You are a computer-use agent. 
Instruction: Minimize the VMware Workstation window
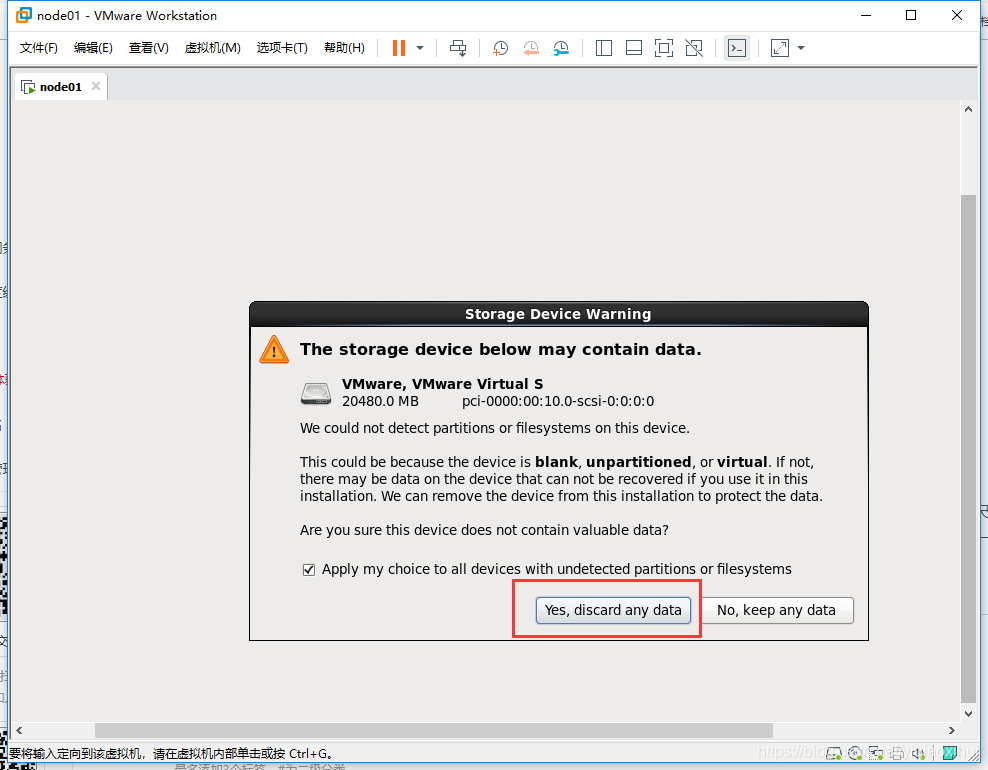pyautogui.click(x=866, y=15)
